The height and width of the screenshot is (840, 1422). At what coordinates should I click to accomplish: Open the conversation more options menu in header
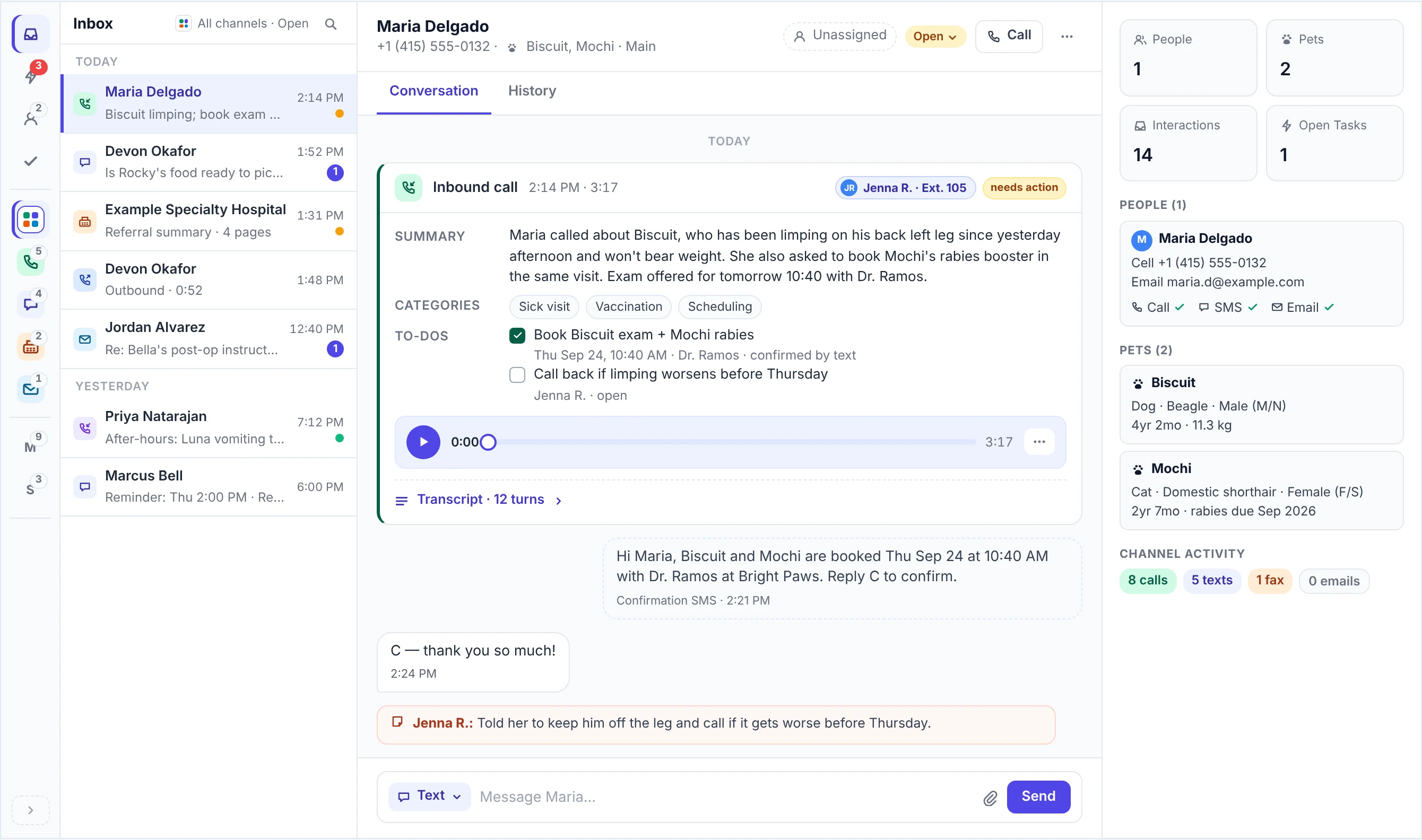[x=1066, y=36]
